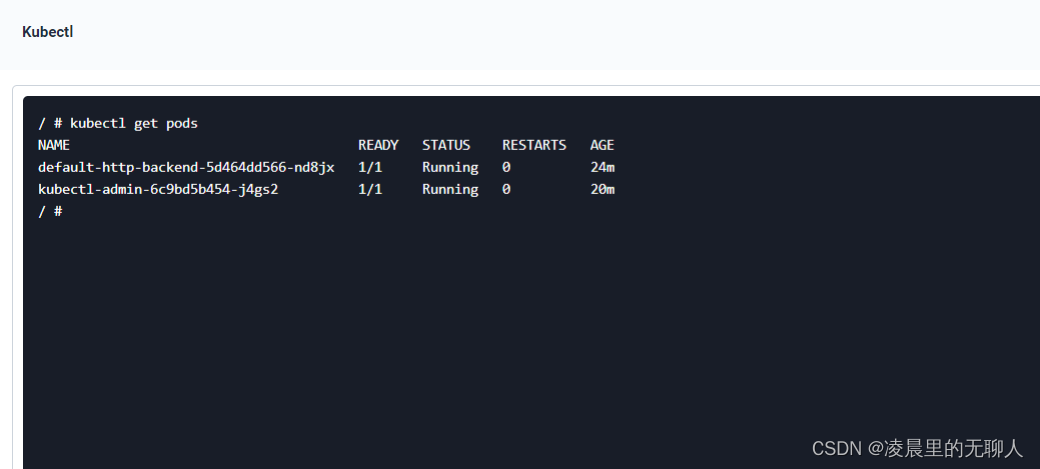Click pod name kubectl-admin-6c9bd5b454-j4gs2
1040x469 pixels.
tap(158, 190)
